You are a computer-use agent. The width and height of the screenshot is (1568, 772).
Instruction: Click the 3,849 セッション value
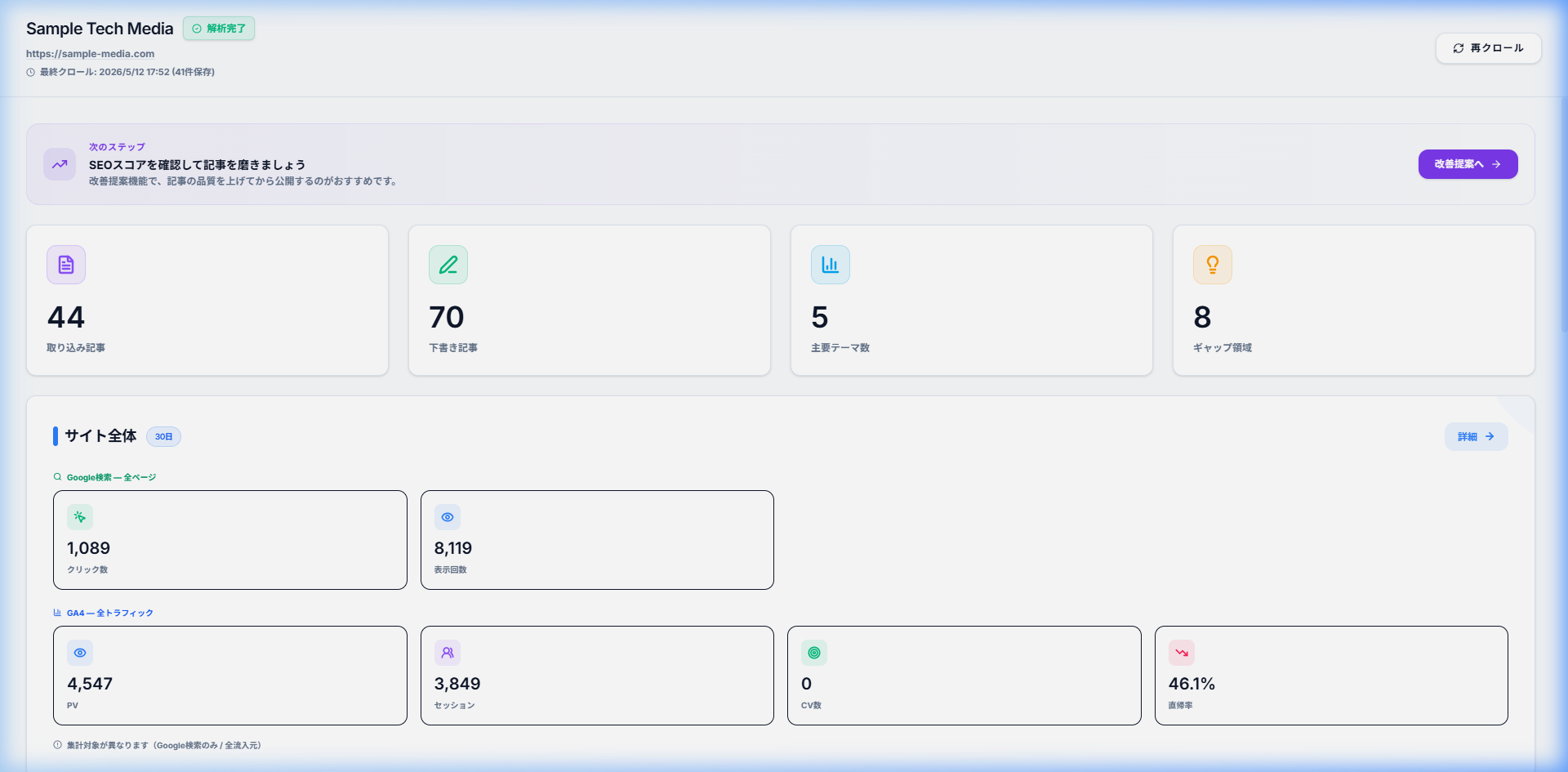point(457,684)
